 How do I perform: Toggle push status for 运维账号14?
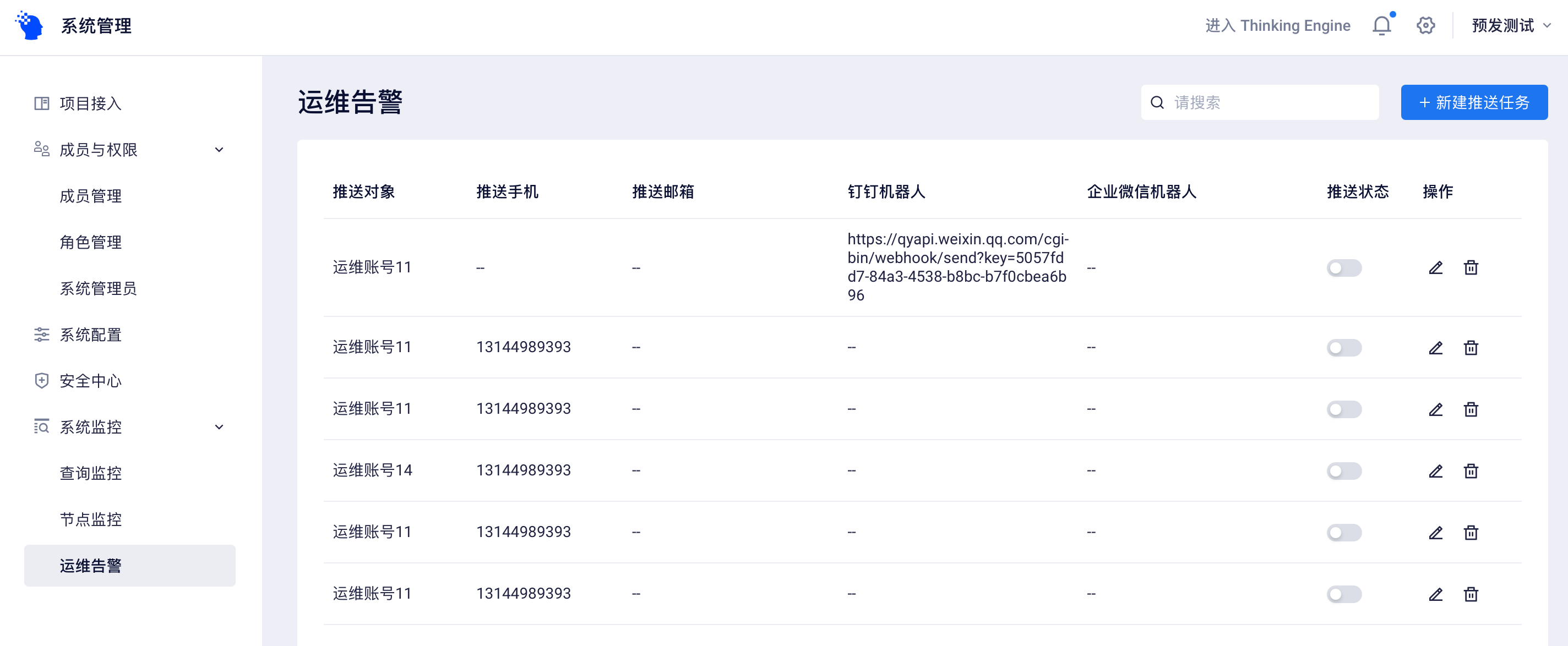1344,471
